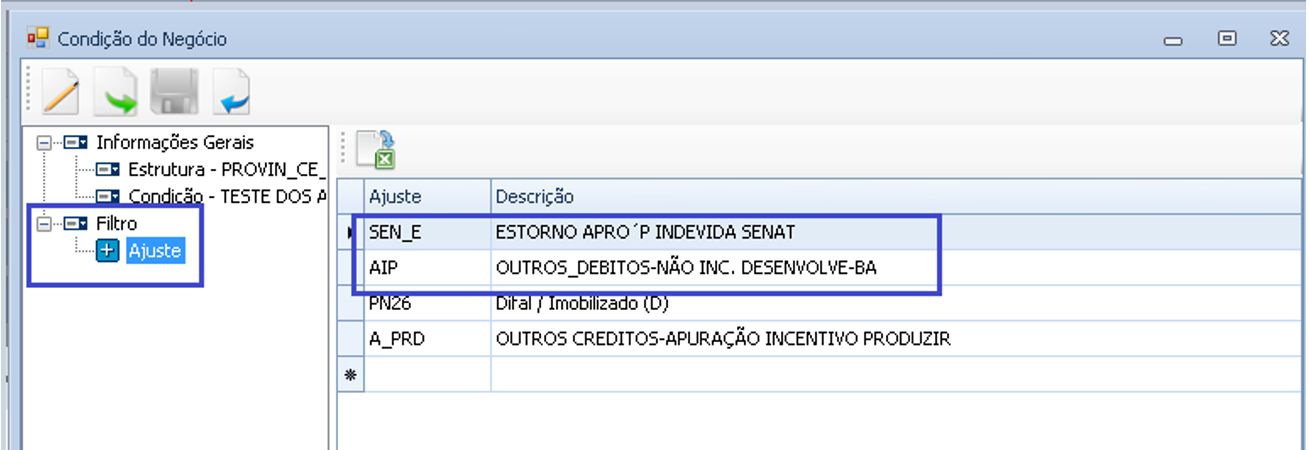Click the empty Descrição cell in new row

coord(898,374)
